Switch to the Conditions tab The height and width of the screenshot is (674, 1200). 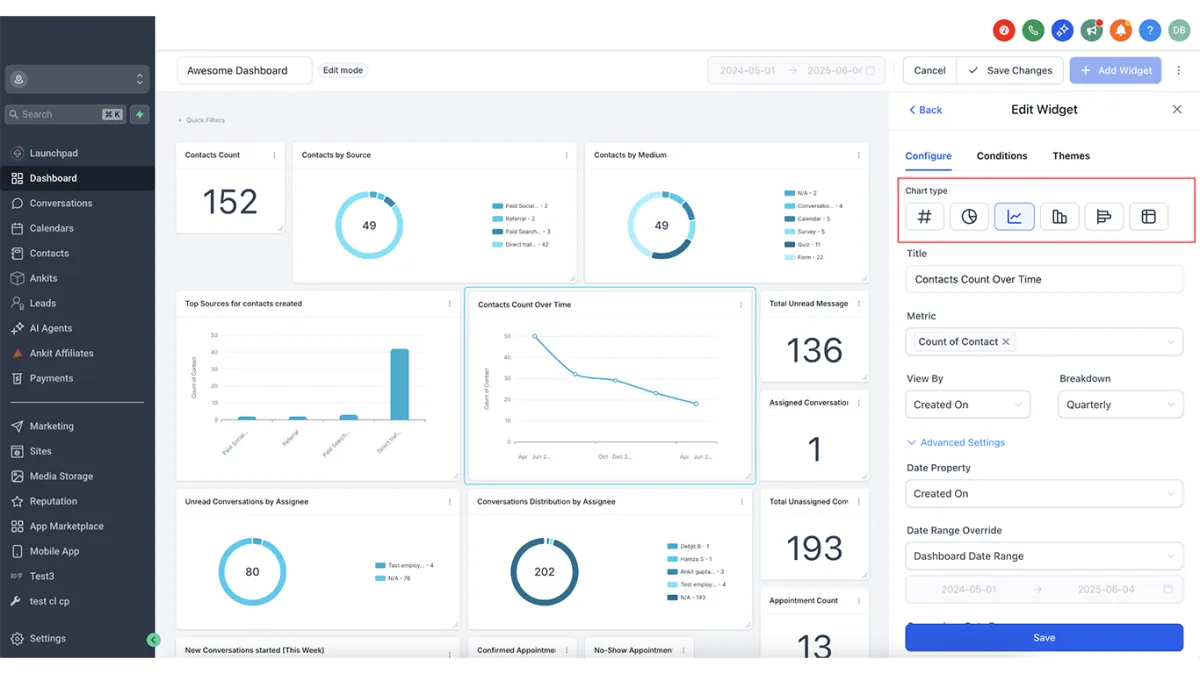point(1002,156)
